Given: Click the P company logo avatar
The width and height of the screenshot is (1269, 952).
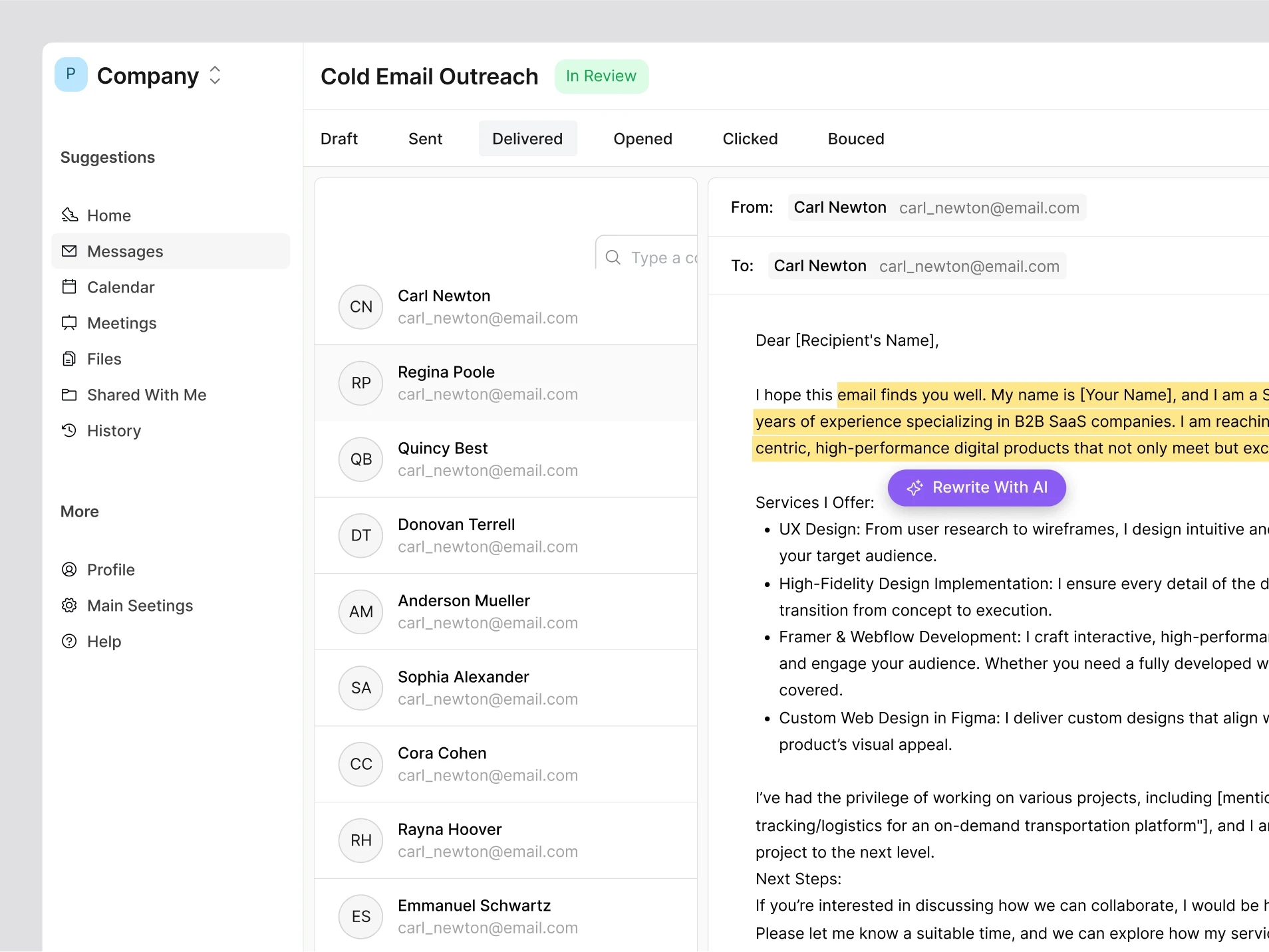Looking at the screenshot, I should [x=71, y=74].
